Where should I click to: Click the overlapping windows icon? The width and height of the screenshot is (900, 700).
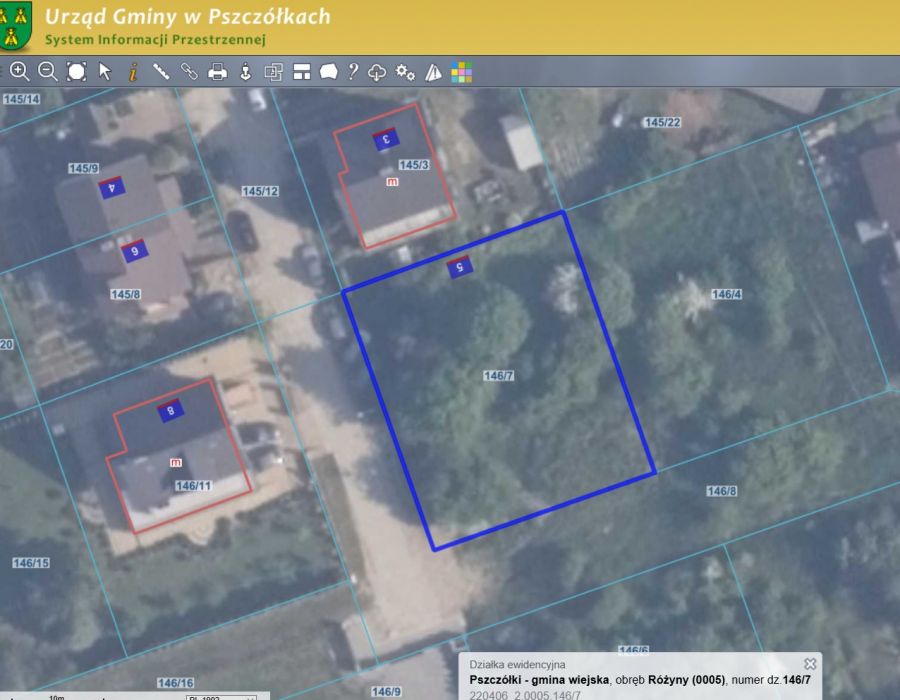point(273,71)
